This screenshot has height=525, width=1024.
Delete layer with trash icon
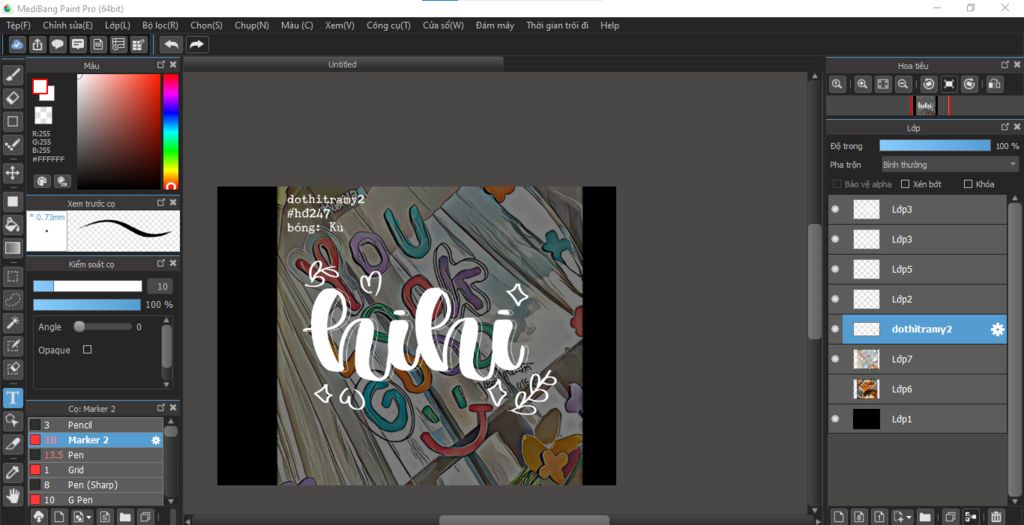click(995, 517)
